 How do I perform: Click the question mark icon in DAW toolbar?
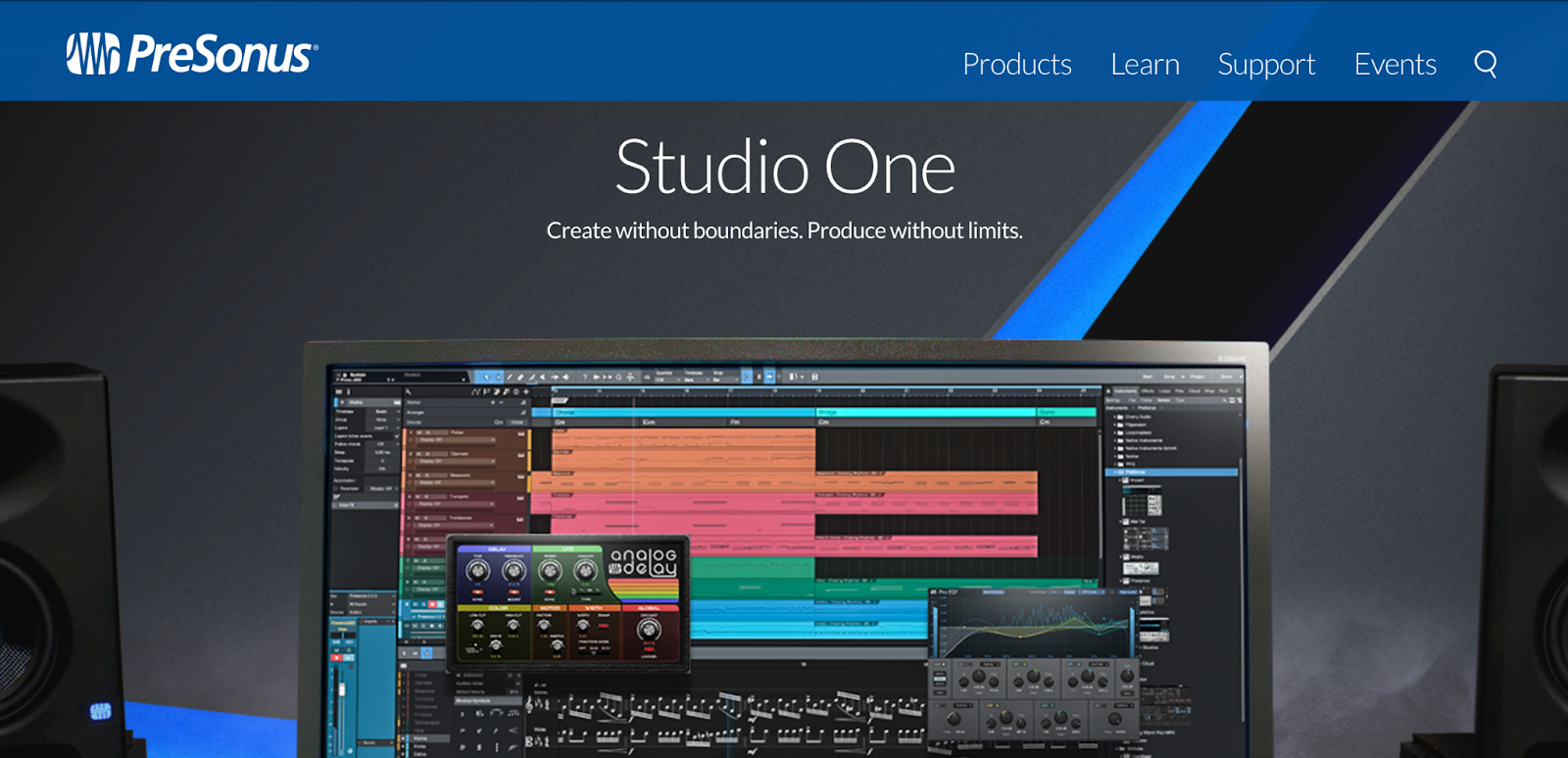[x=585, y=377]
